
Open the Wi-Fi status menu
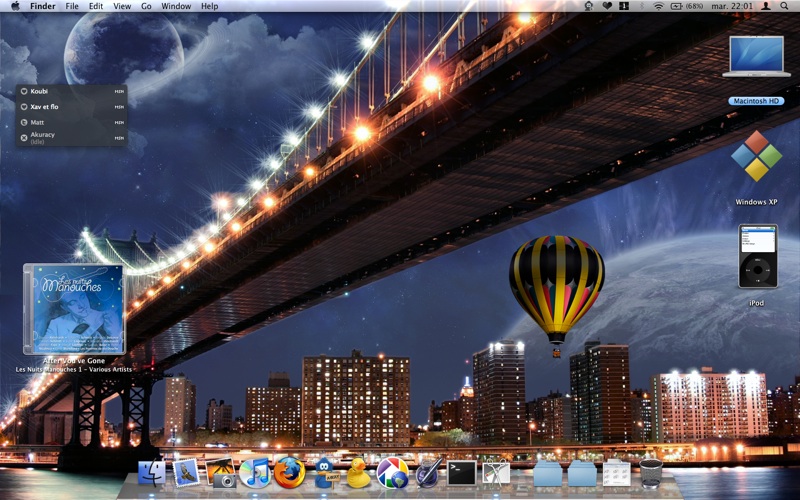tap(659, 6)
